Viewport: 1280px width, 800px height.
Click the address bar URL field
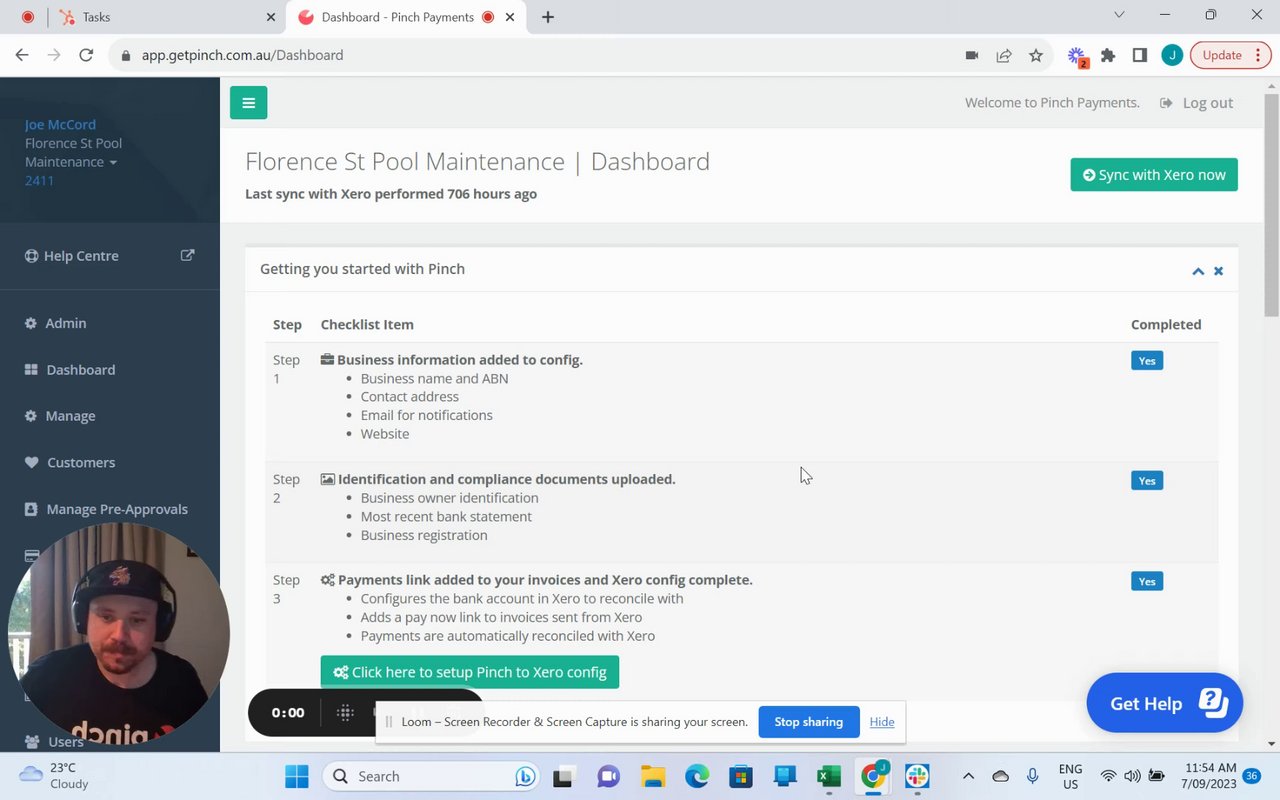click(540, 55)
